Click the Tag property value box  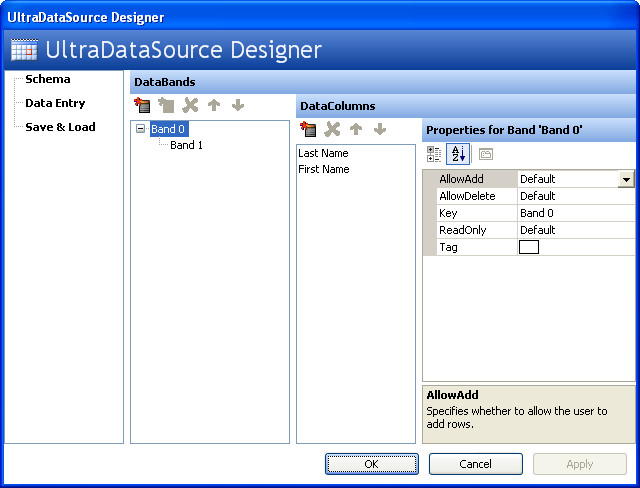coord(529,247)
